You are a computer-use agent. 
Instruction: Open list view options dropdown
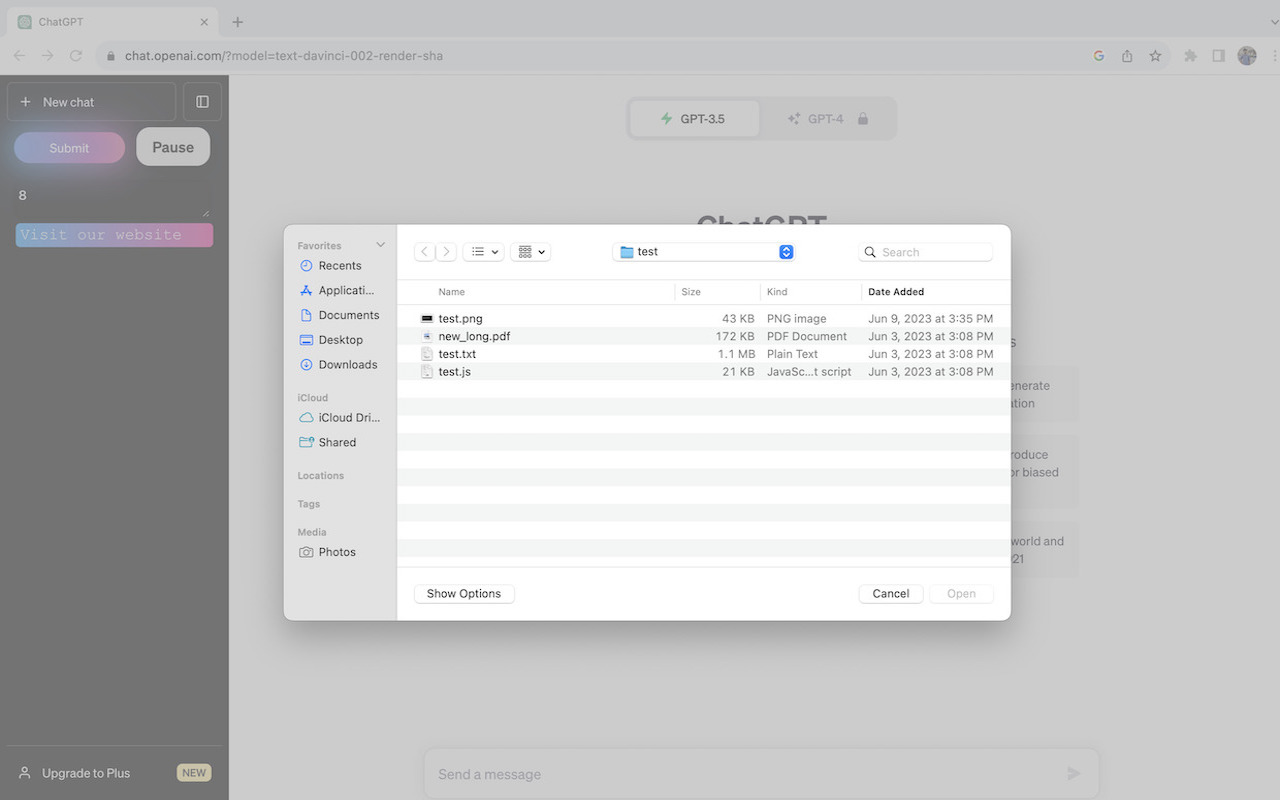[483, 252]
